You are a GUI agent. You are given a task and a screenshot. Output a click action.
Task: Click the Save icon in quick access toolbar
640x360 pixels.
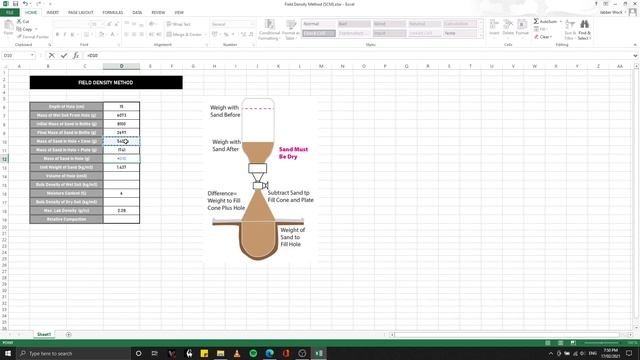pos(15,4)
